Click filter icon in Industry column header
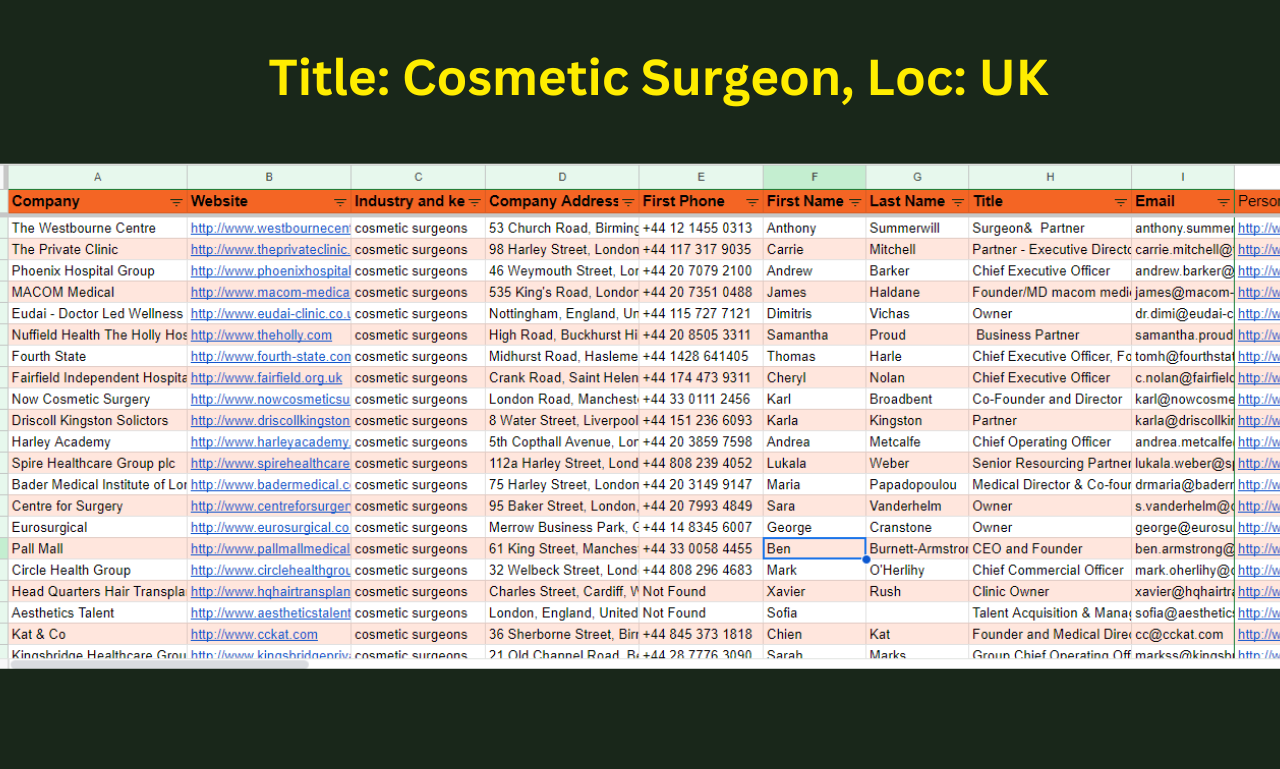This screenshot has width=1280, height=769. [474, 202]
